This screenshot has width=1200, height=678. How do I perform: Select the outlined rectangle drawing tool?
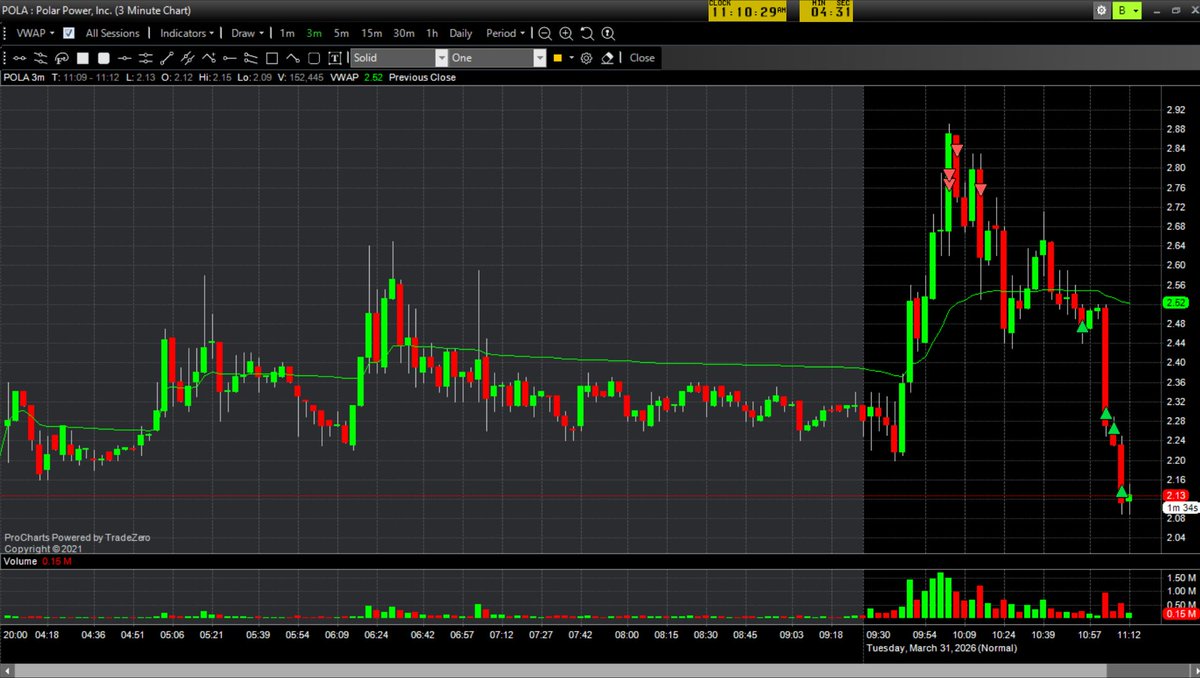pos(271,58)
